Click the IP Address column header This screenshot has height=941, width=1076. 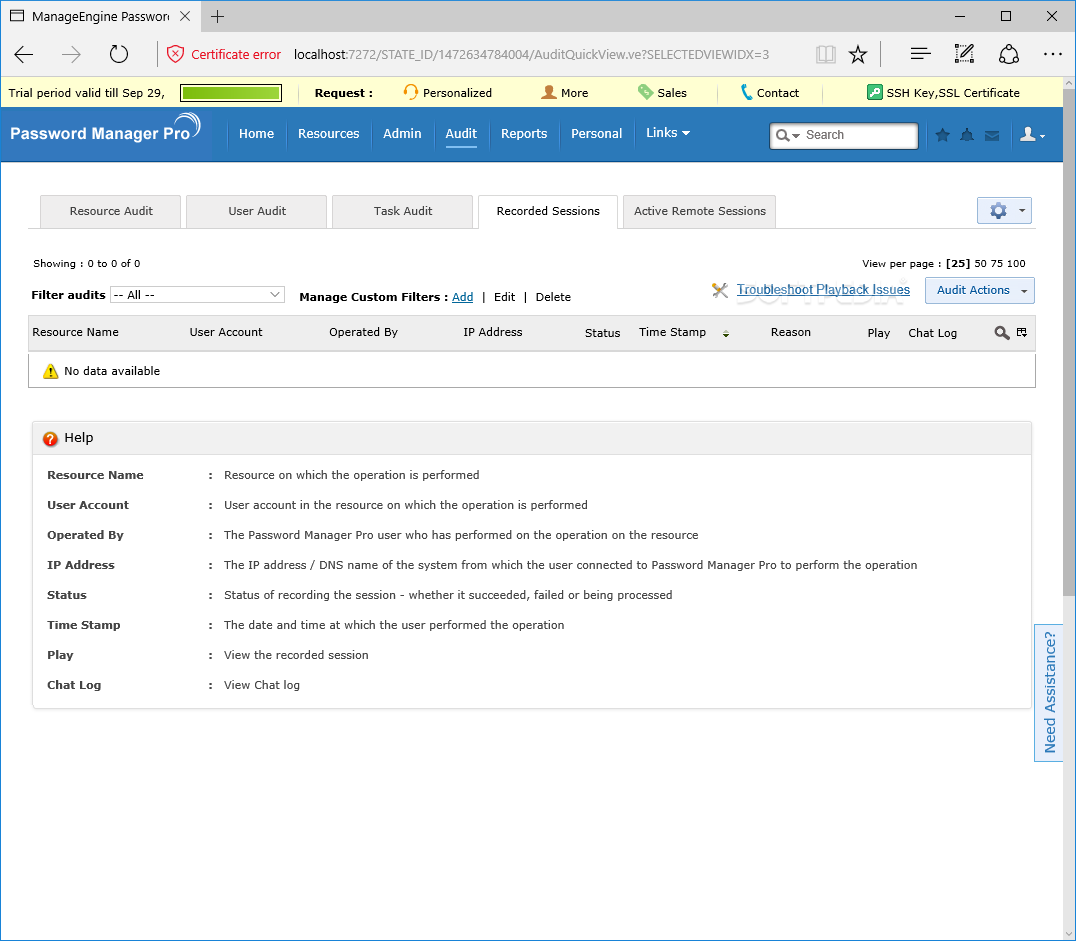tap(493, 332)
